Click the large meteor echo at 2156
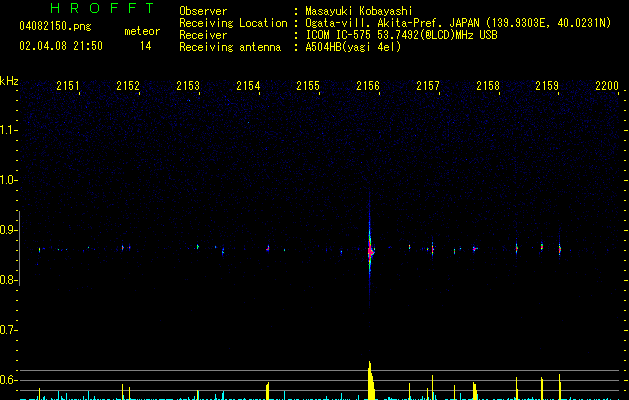This screenshot has width=629, height=400. (x=370, y=252)
